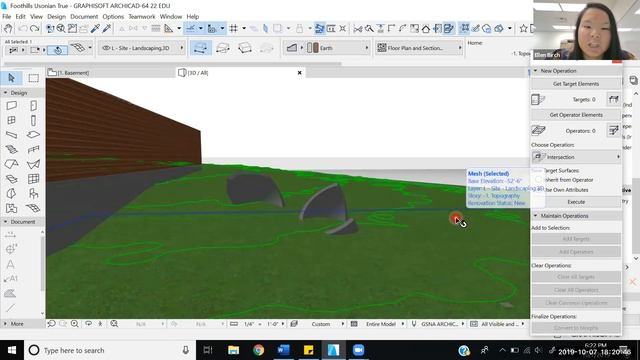Pick the Morph tool
The width and height of the screenshot is (640, 360).
tap(11, 193)
